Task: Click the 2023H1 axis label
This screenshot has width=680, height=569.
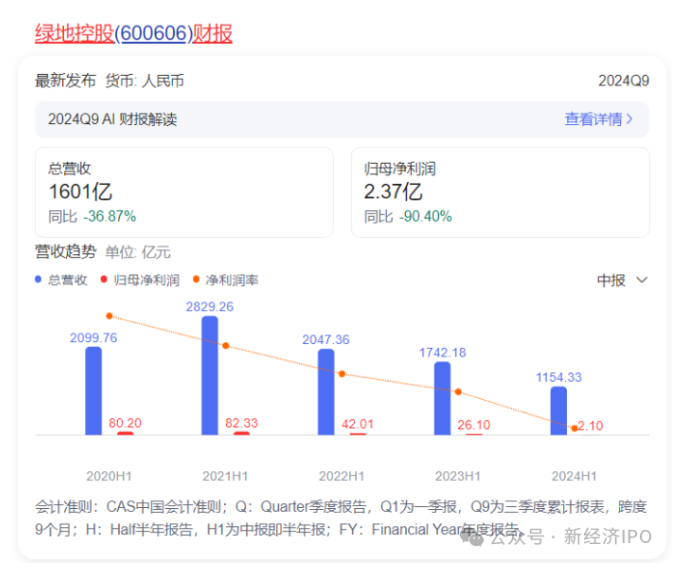Action: [x=458, y=476]
